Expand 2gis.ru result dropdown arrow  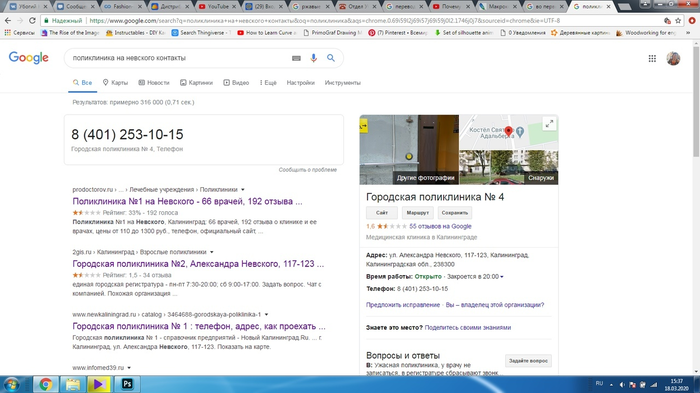[212, 252]
